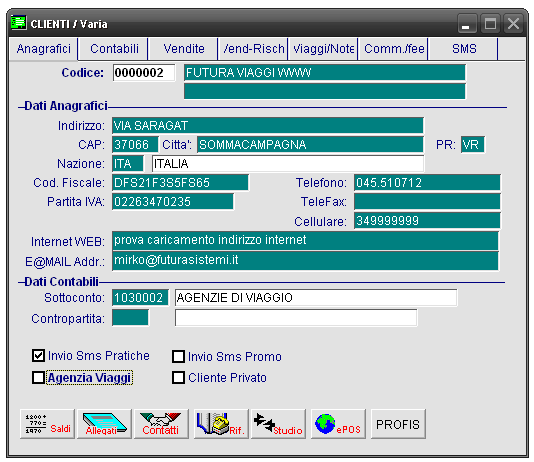Go to the SMS tab

click(x=464, y=49)
